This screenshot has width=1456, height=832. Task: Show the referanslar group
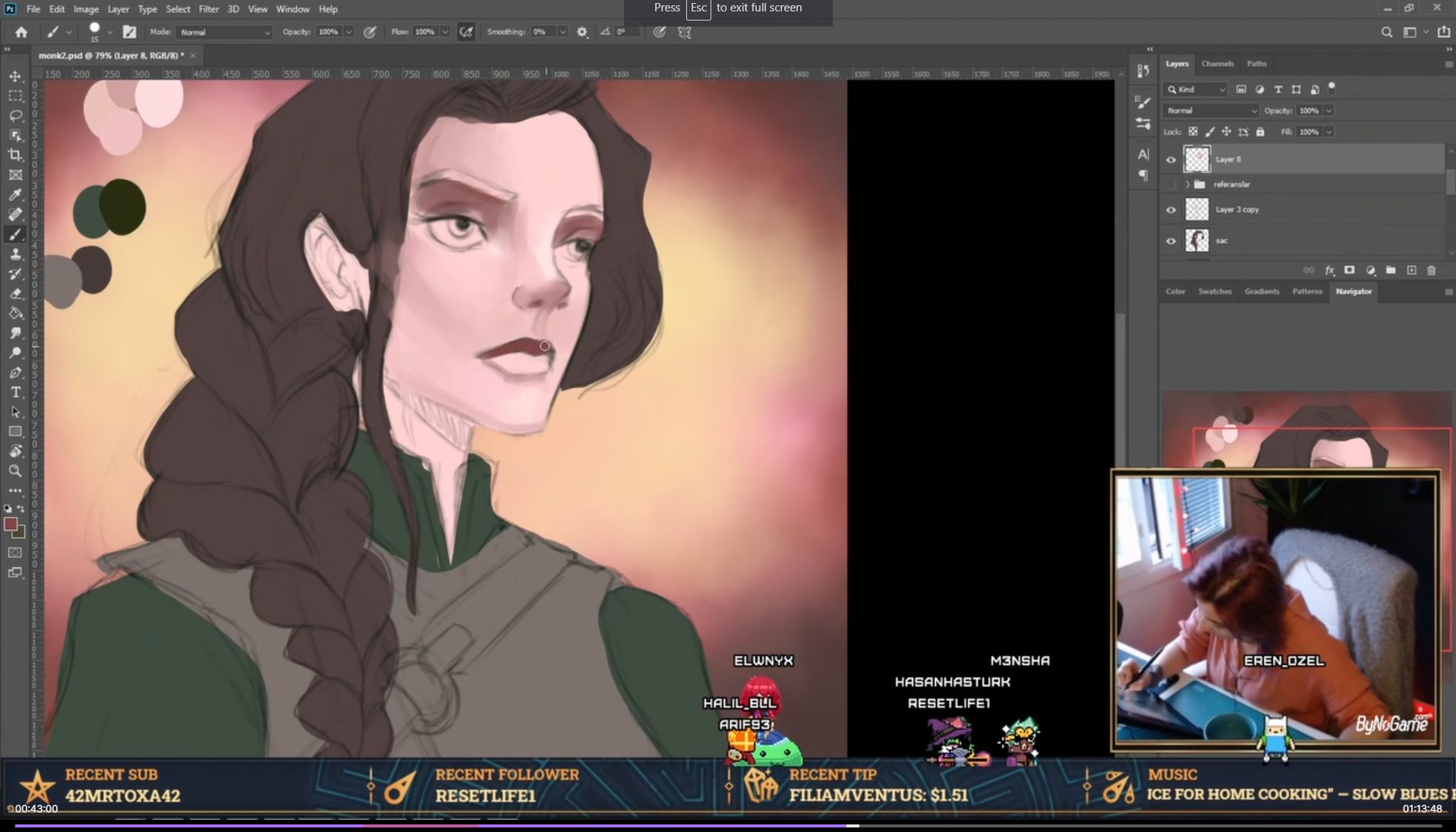1171,184
